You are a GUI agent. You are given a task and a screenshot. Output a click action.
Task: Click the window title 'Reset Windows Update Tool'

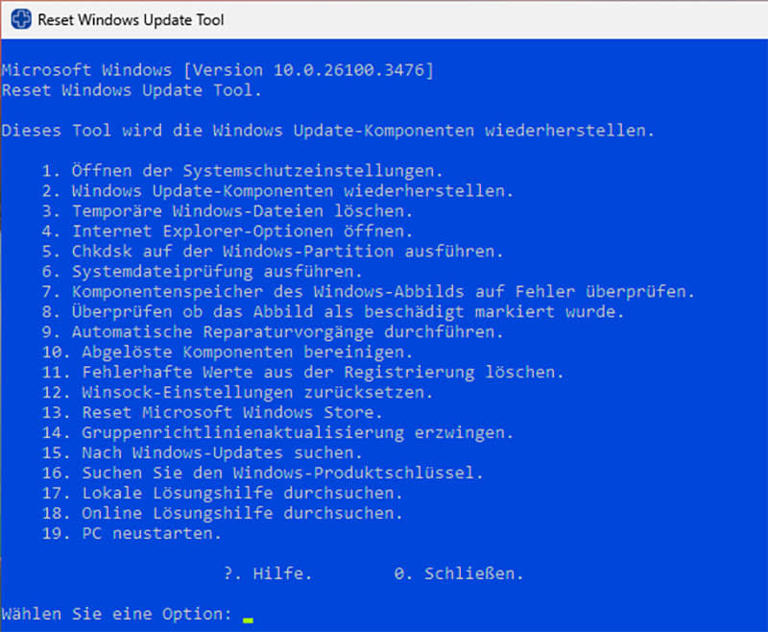click(131, 20)
